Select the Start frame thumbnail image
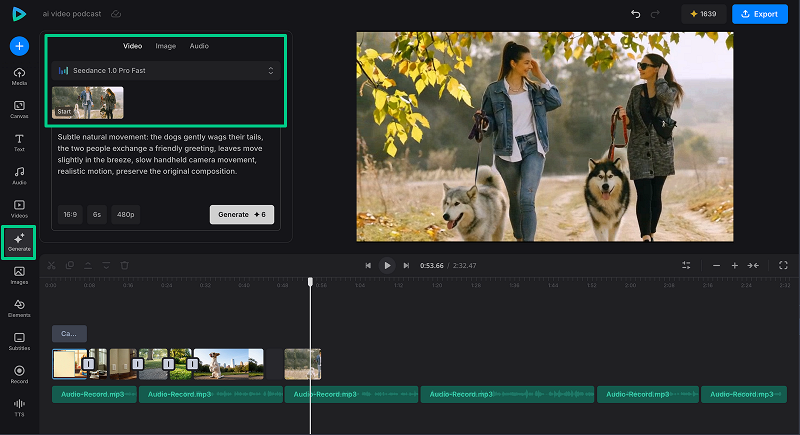 (88, 103)
